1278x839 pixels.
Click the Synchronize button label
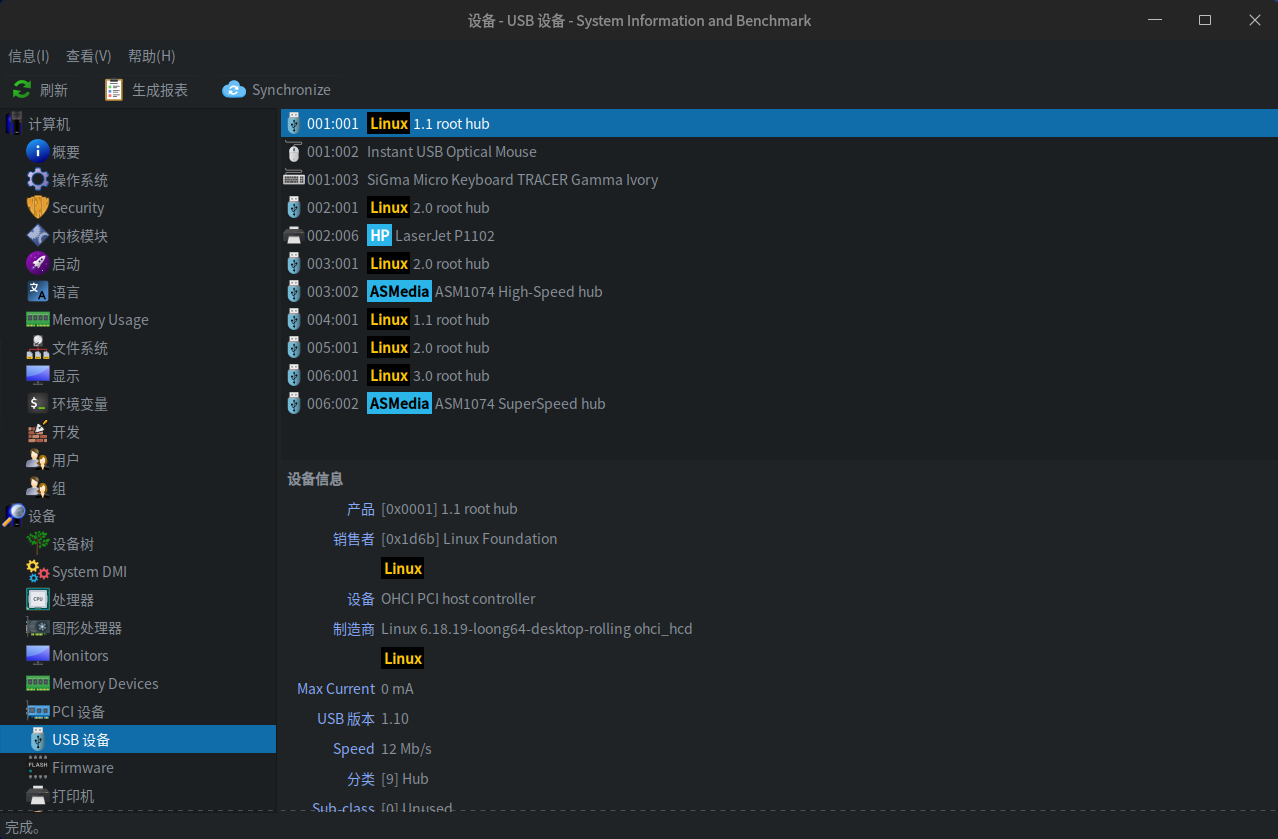[x=291, y=90]
